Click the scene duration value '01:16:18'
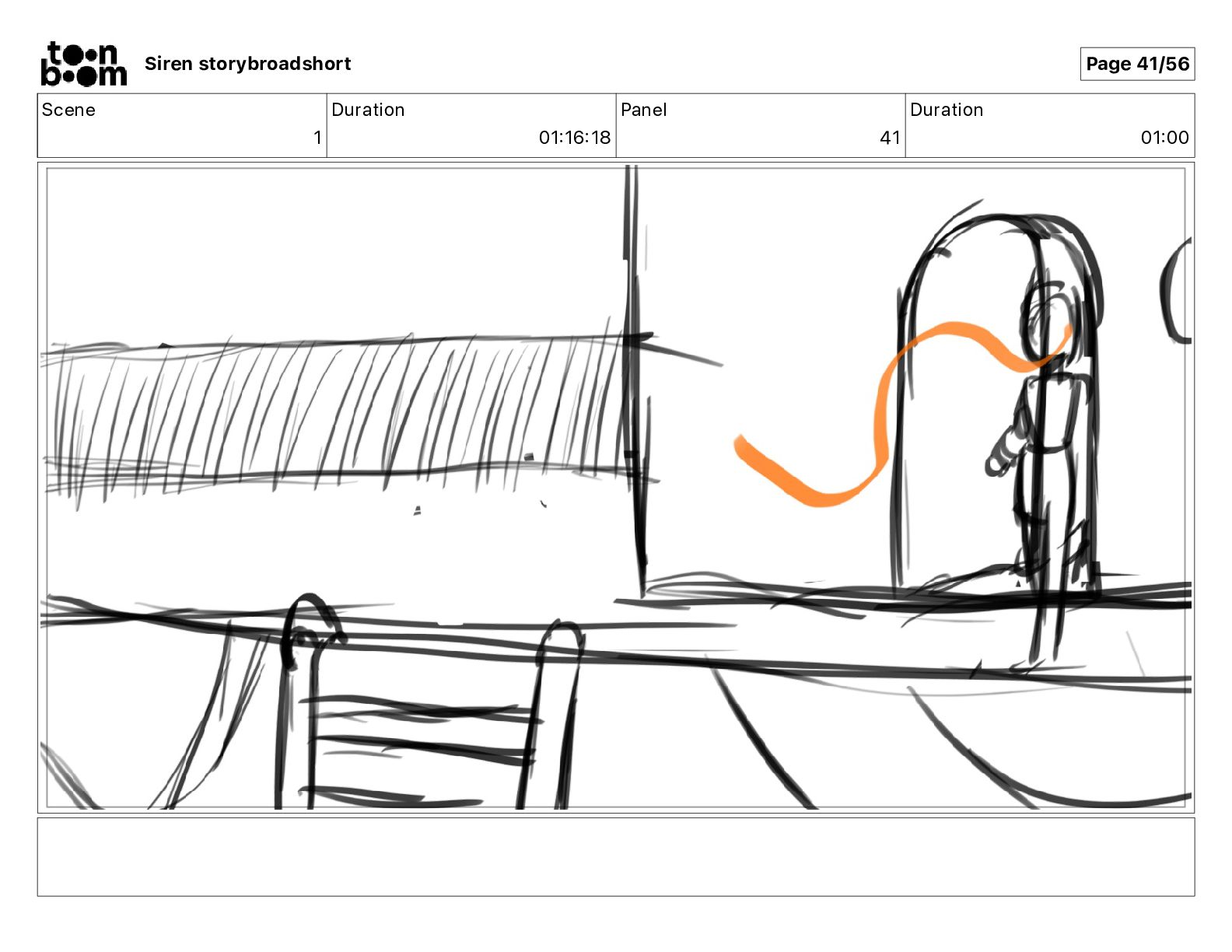The height and width of the screenshot is (952, 1232). (575, 138)
